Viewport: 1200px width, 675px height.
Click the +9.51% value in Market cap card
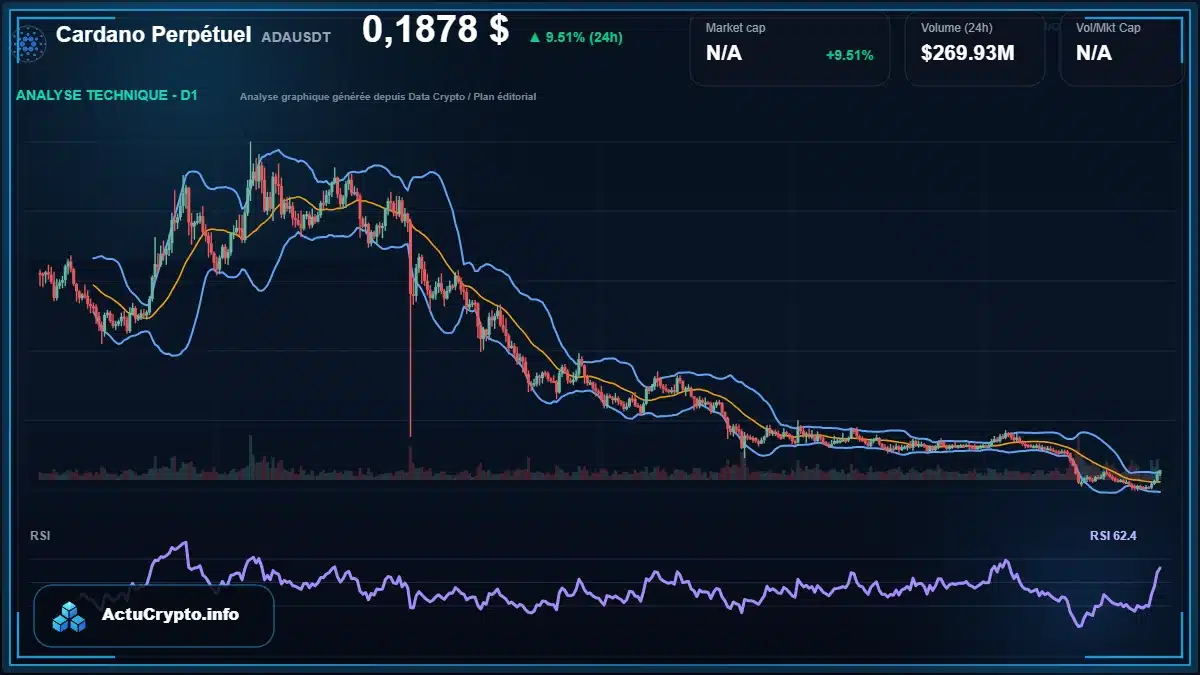[849, 55]
